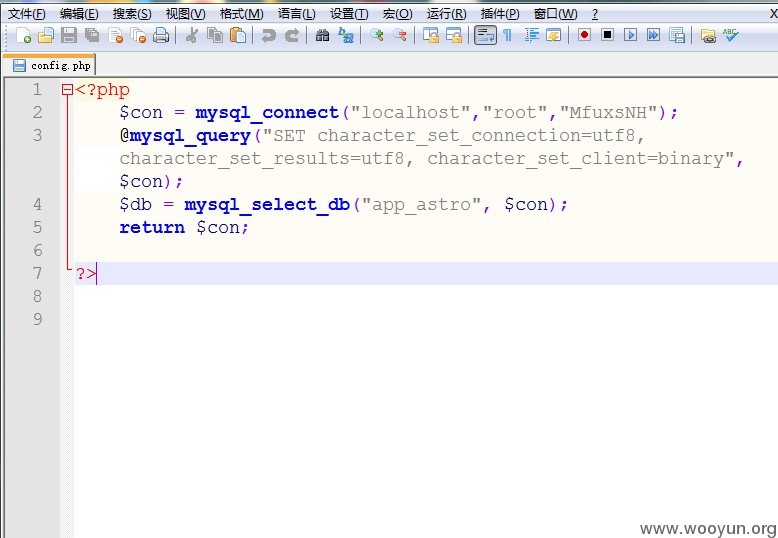Click on "app_astro" database name
778x538 pixels.
(421, 204)
